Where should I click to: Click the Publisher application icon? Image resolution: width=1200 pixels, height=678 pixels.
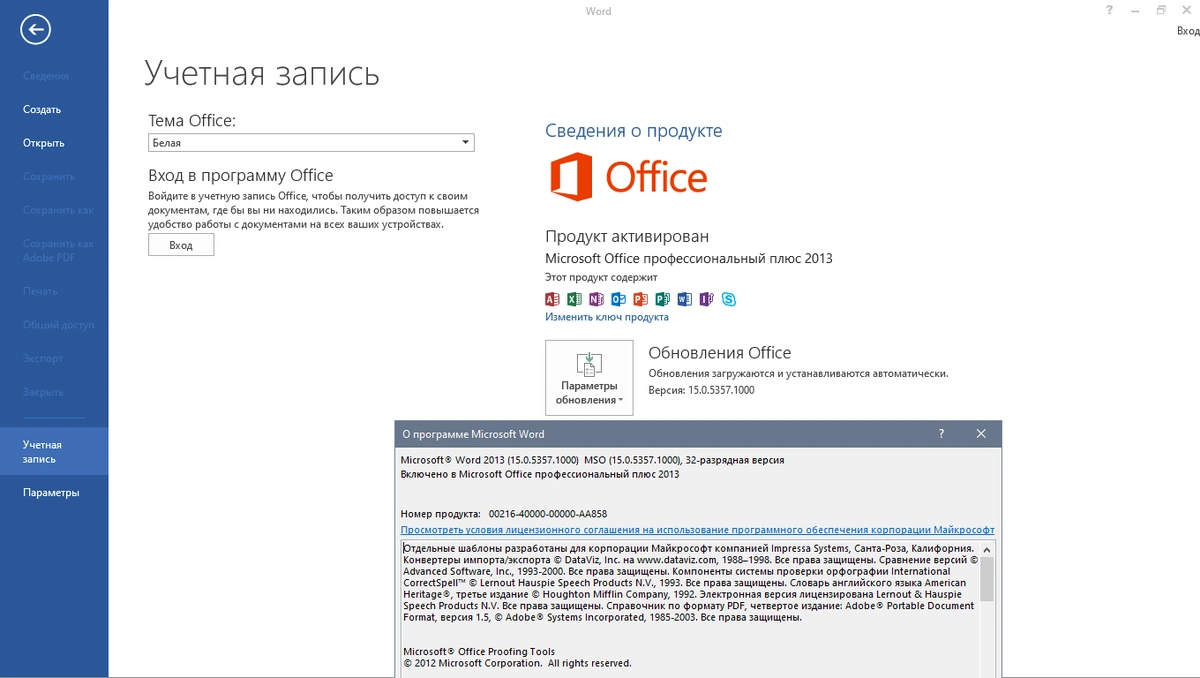coord(662,299)
